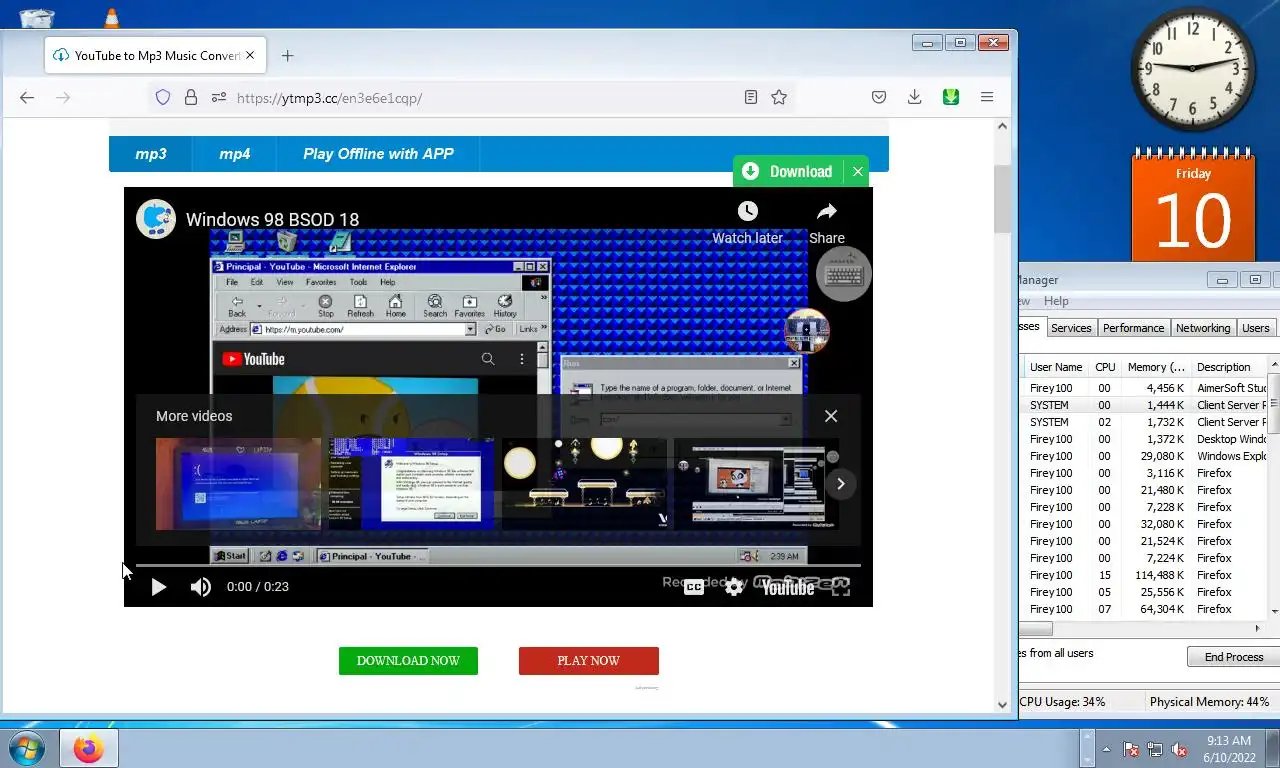Click Watch later clock icon
Image resolution: width=1280 pixels, height=768 pixels.
click(x=747, y=211)
